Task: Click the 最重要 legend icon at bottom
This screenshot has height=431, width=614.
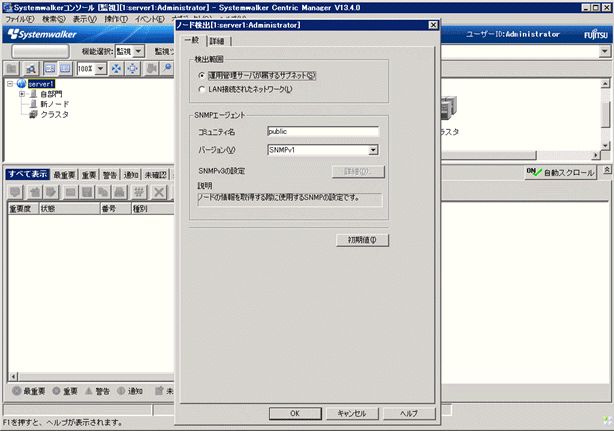Action: 16,391
